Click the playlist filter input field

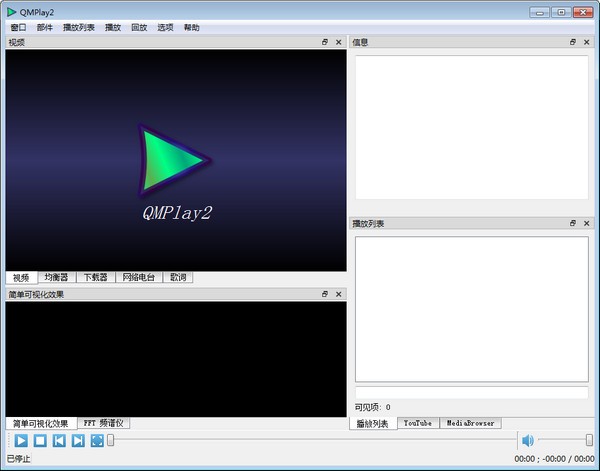point(472,393)
